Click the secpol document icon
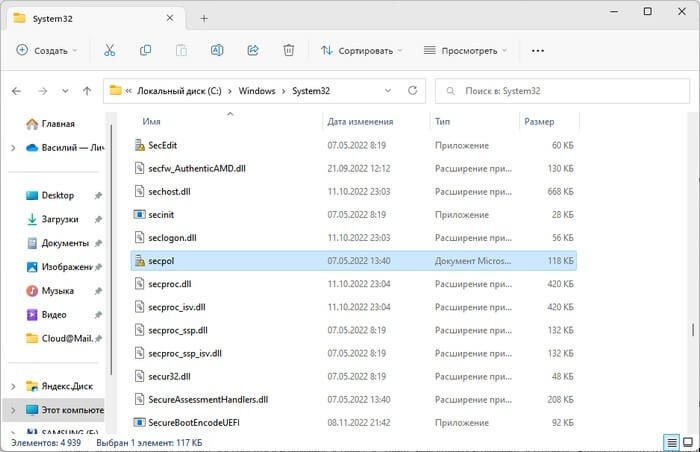 tap(140, 261)
